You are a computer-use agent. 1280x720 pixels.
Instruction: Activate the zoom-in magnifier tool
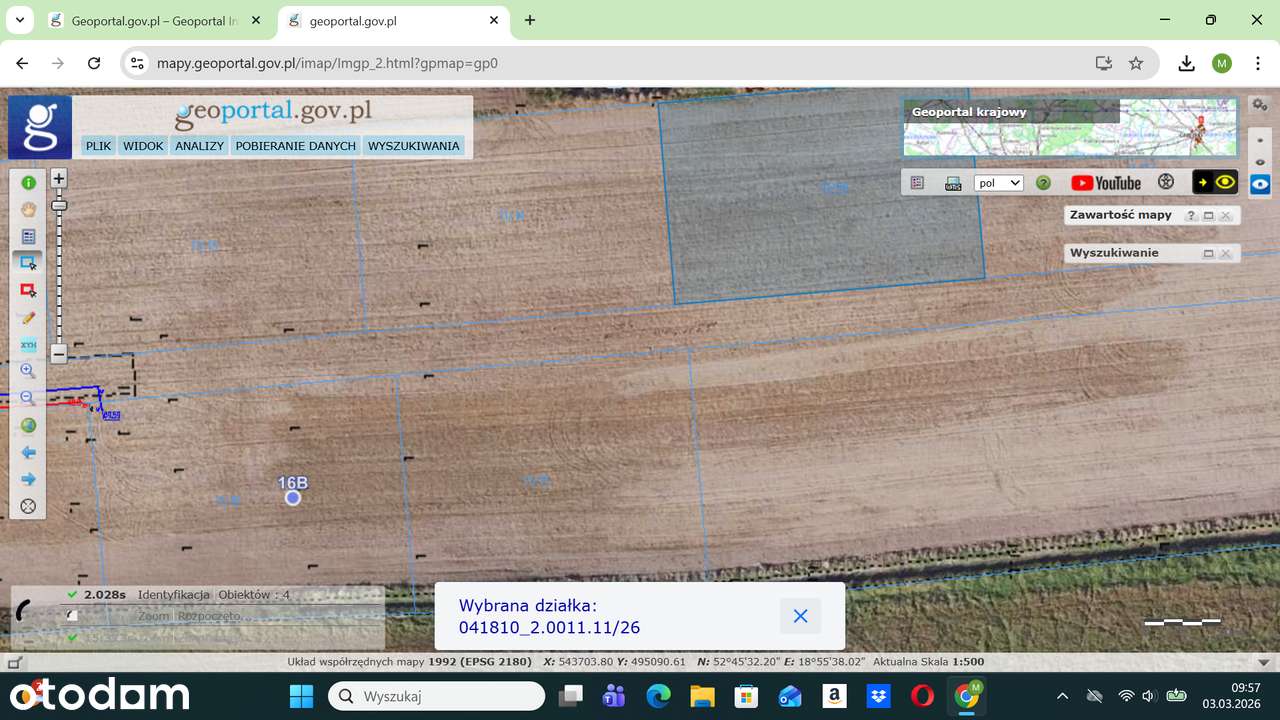28,371
